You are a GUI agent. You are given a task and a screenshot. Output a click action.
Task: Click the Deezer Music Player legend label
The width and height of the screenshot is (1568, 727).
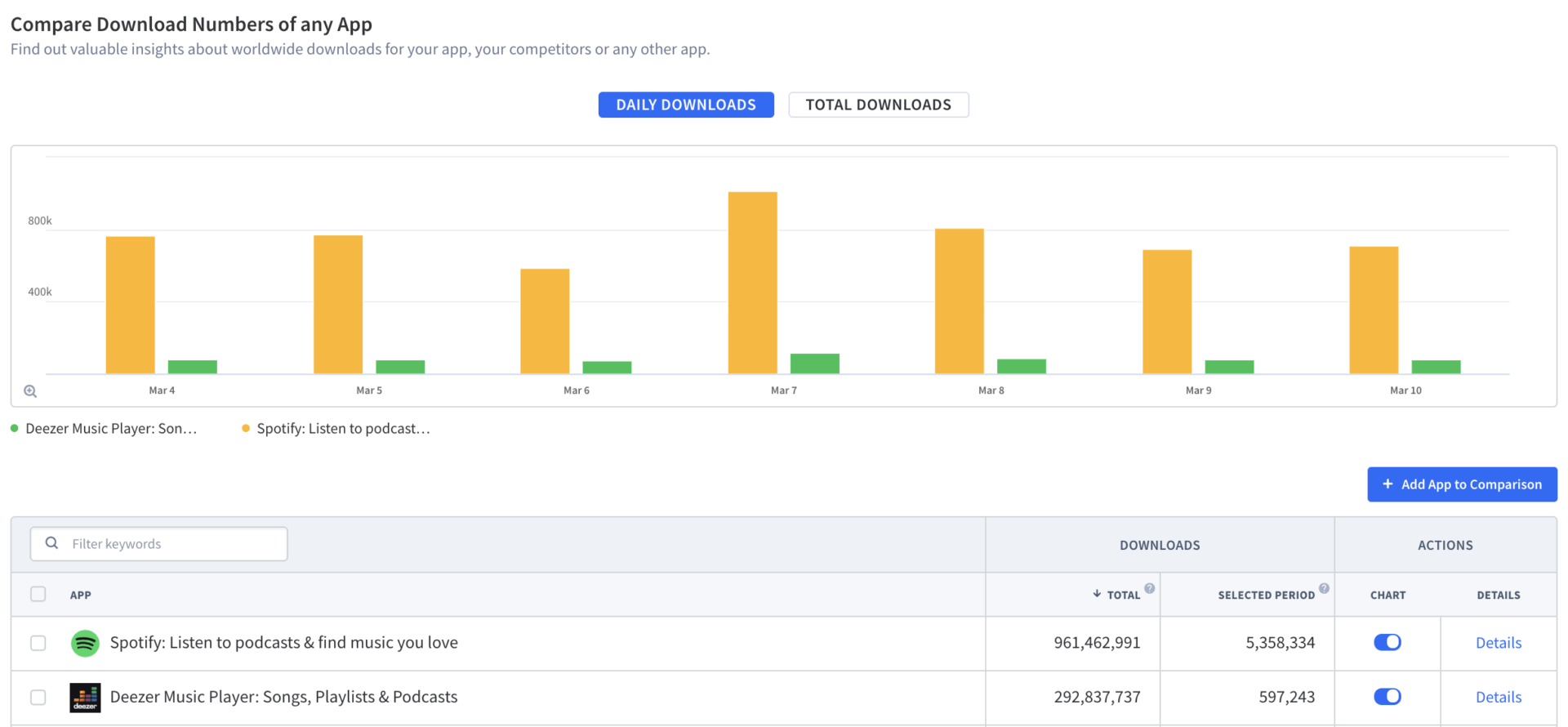point(111,428)
